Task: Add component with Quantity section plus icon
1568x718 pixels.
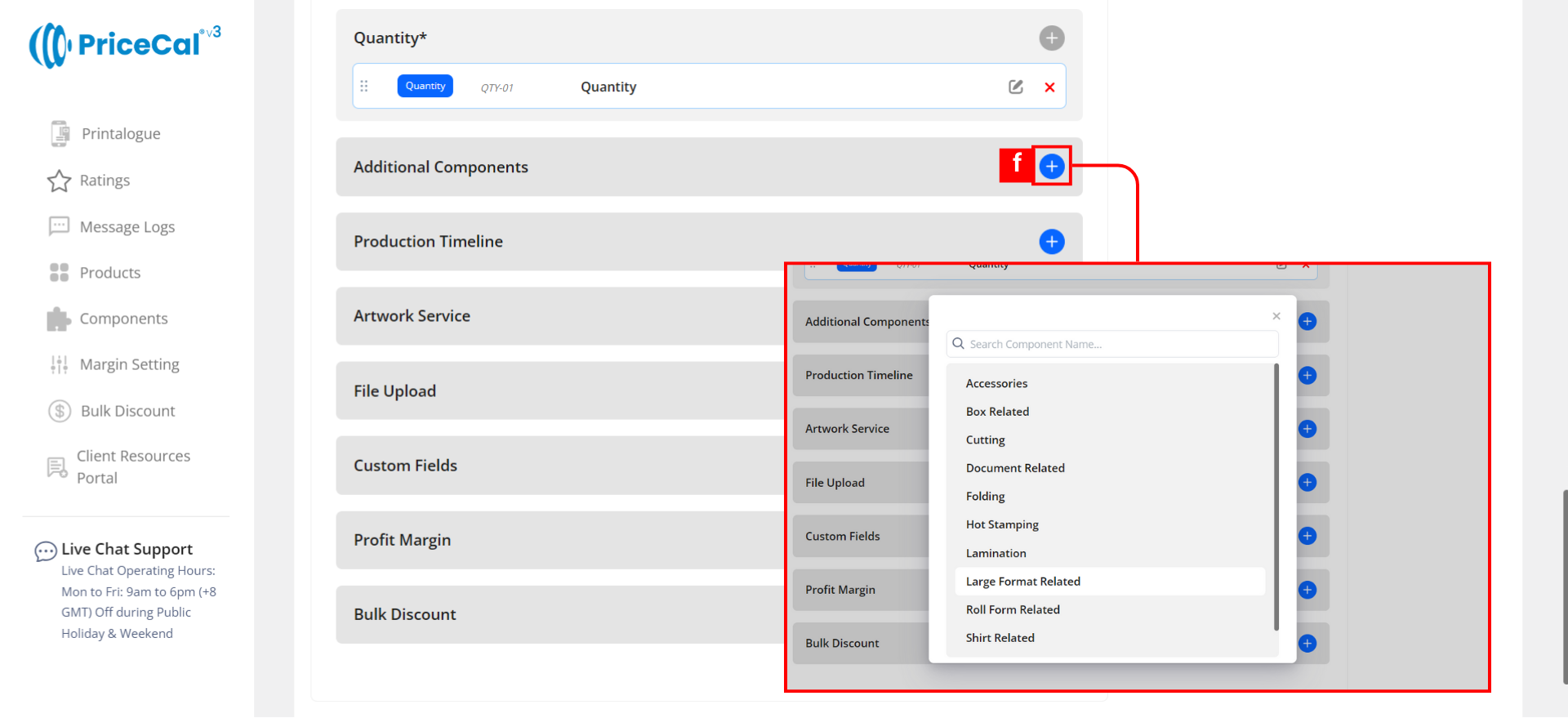Action: (x=1051, y=38)
